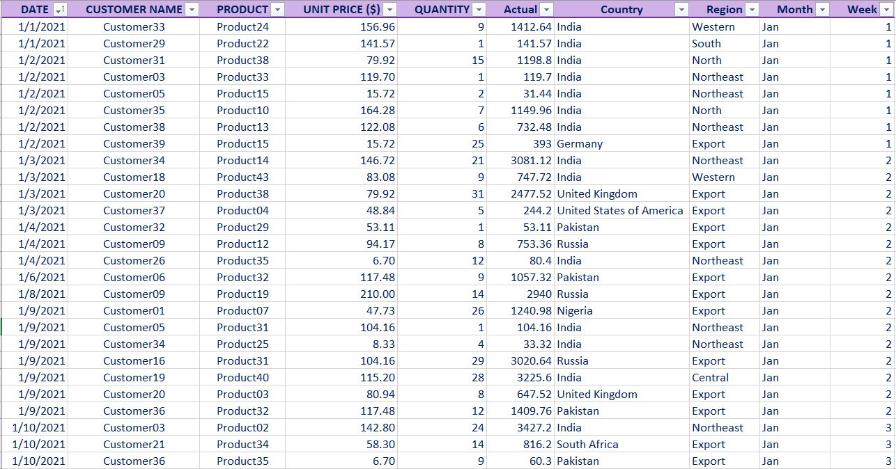Open the DATE column filter dropdown

[x=59, y=10]
